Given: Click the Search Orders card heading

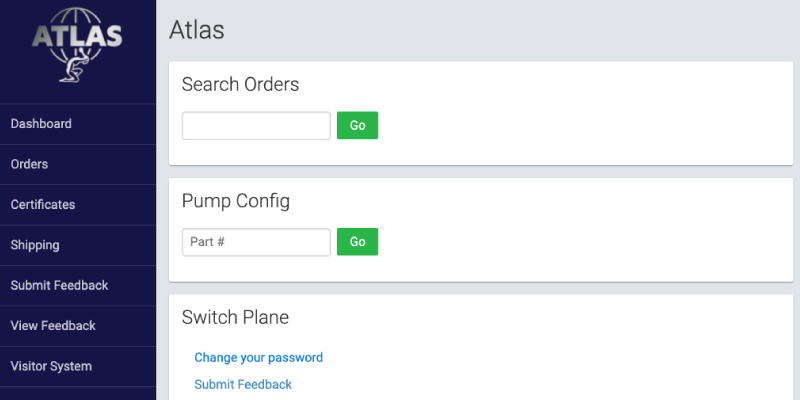Looking at the screenshot, I should click(240, 84).
